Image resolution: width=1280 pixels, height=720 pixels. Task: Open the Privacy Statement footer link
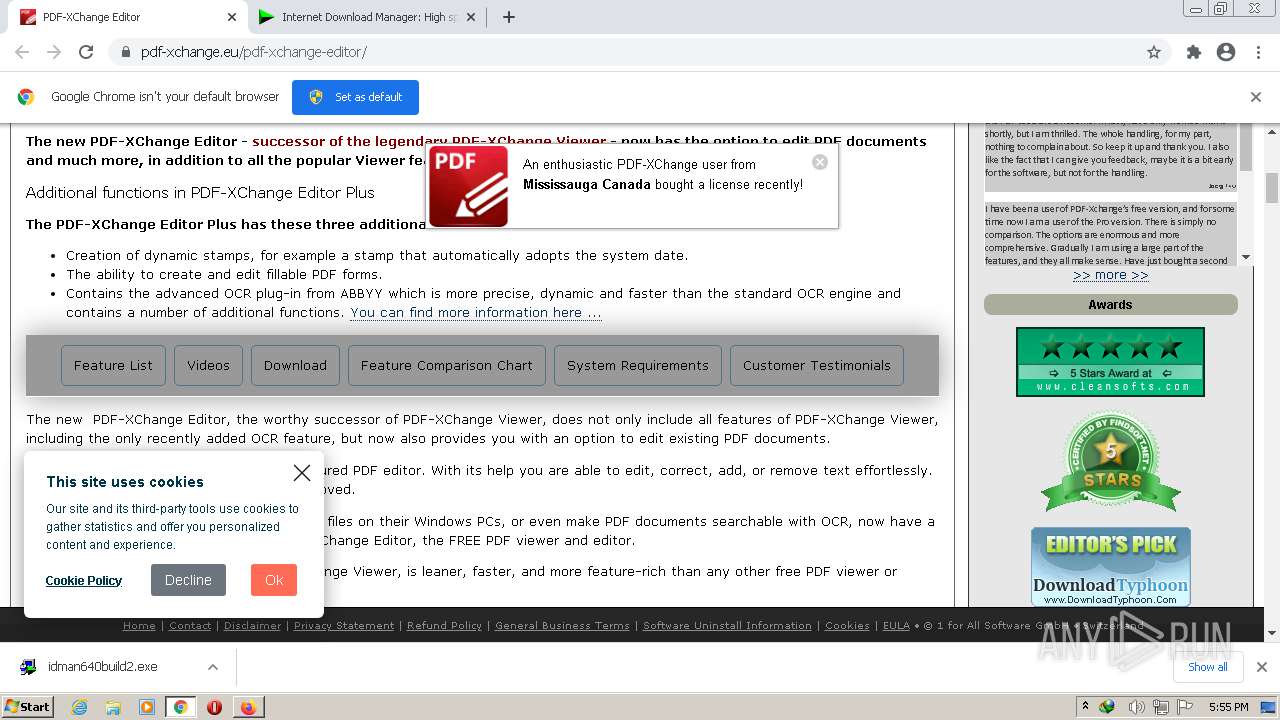[344, 626]
